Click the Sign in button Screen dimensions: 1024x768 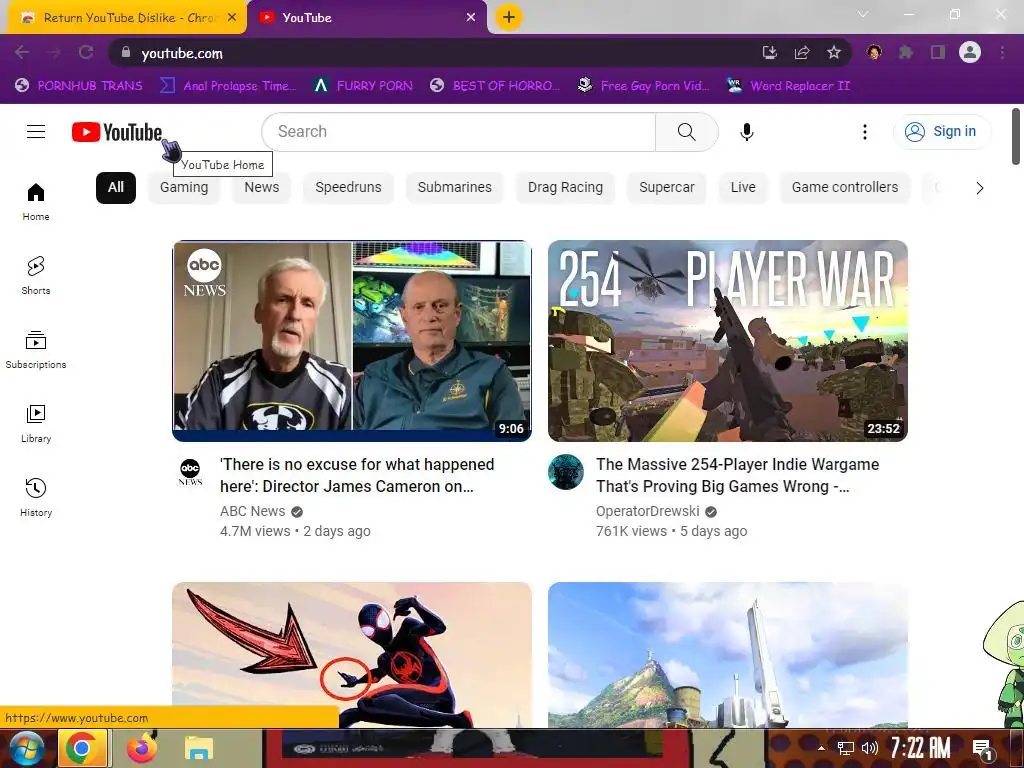[941, 131]
